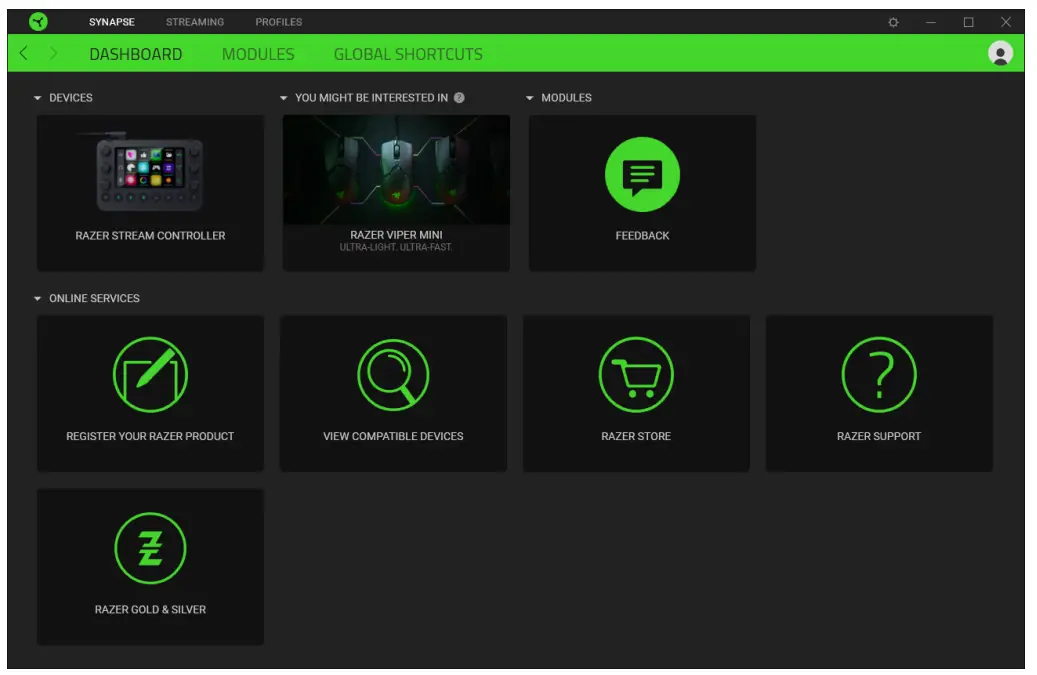1037x675 pixels.
Task: Open the Profiles tab
Action: point(278,22)
